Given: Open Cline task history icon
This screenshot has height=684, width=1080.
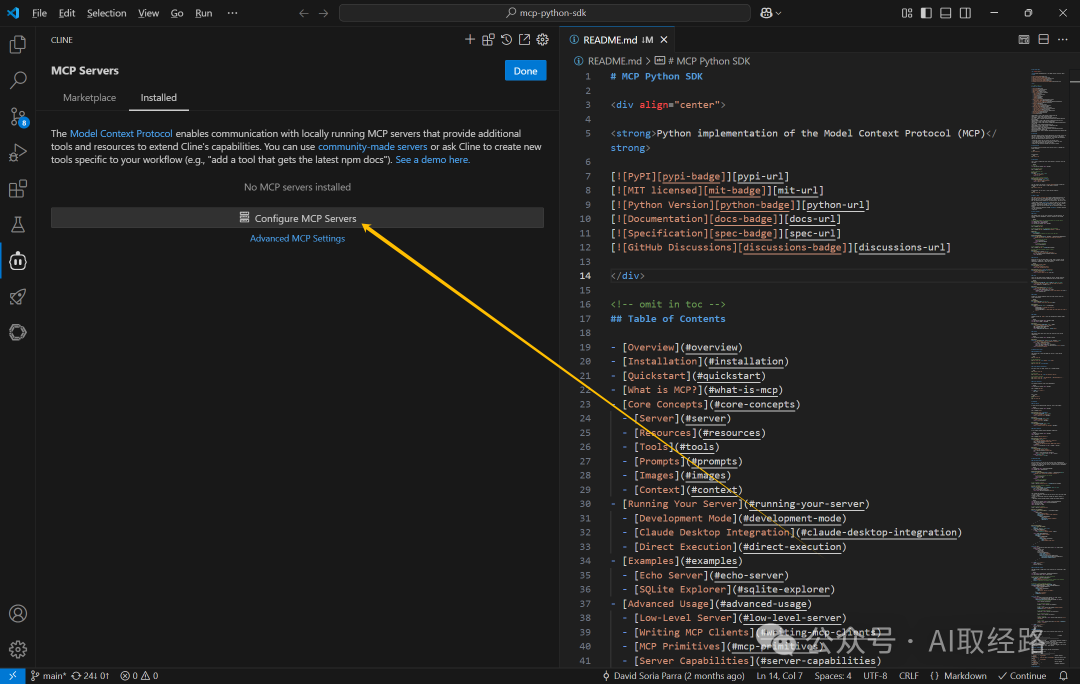Looking at the screenshot, I should tap(506, 40).
